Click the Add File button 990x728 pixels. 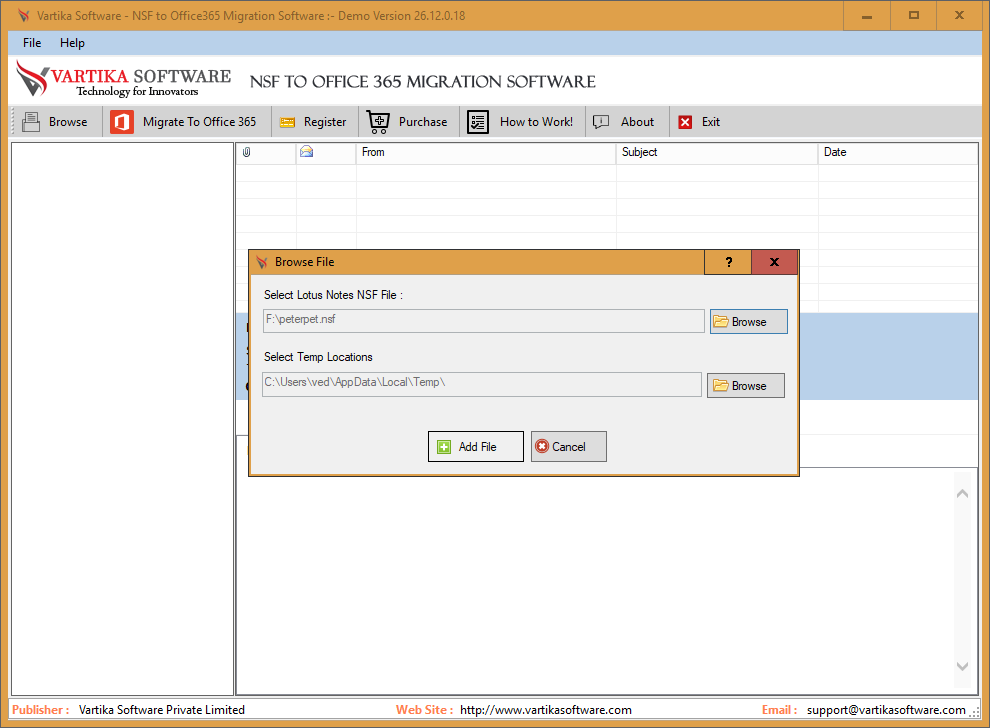(476, 446)
